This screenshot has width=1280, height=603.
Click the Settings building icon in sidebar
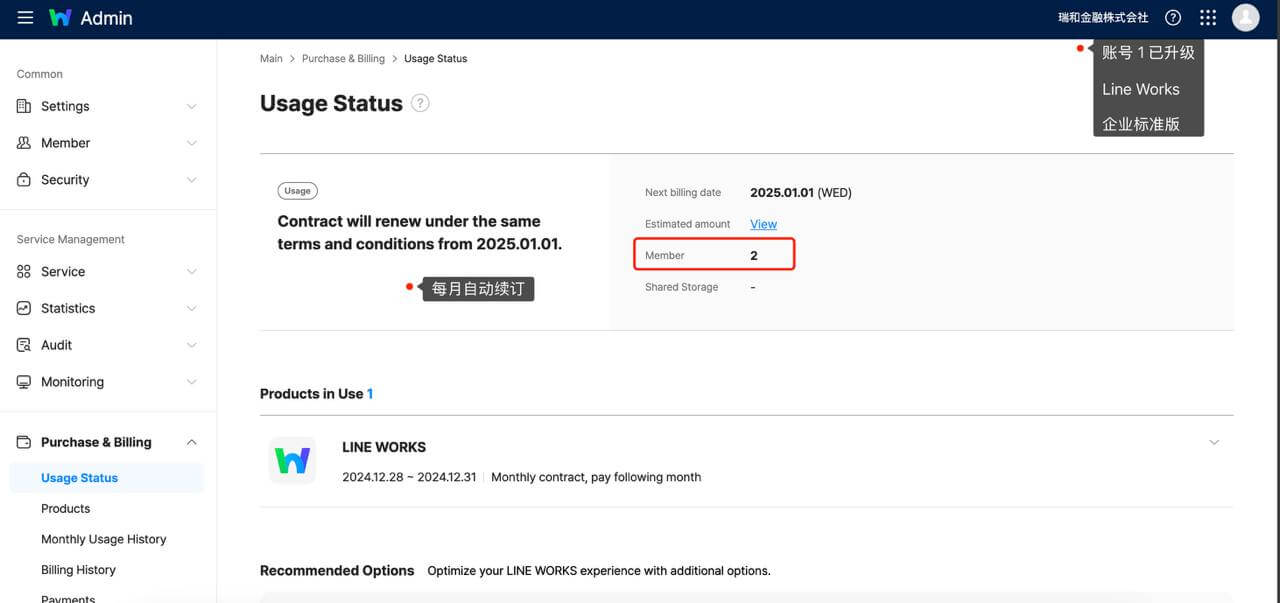(x=24, y=106)
